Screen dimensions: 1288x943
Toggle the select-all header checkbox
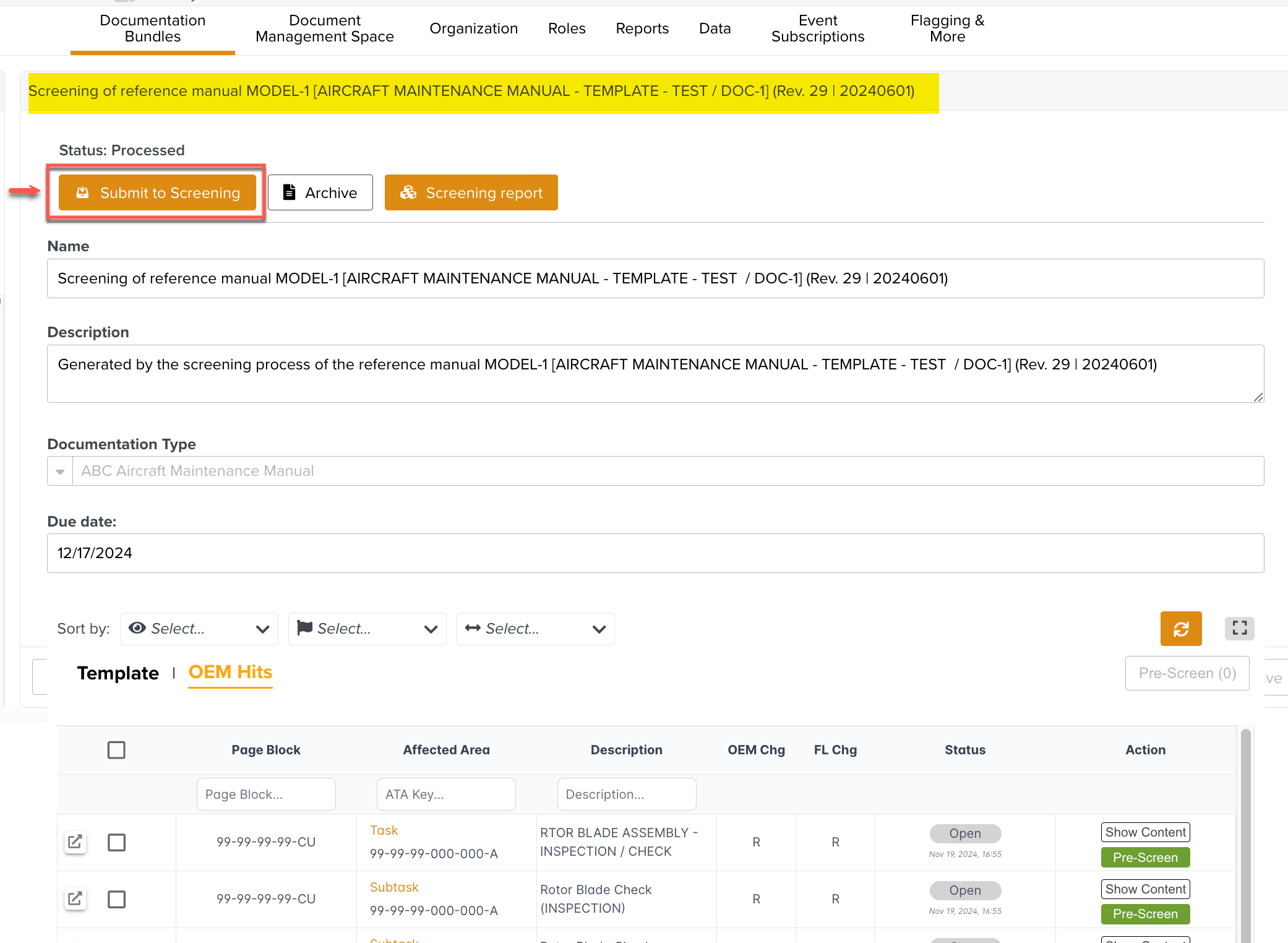pyautogui.click(x=116, y=750)
